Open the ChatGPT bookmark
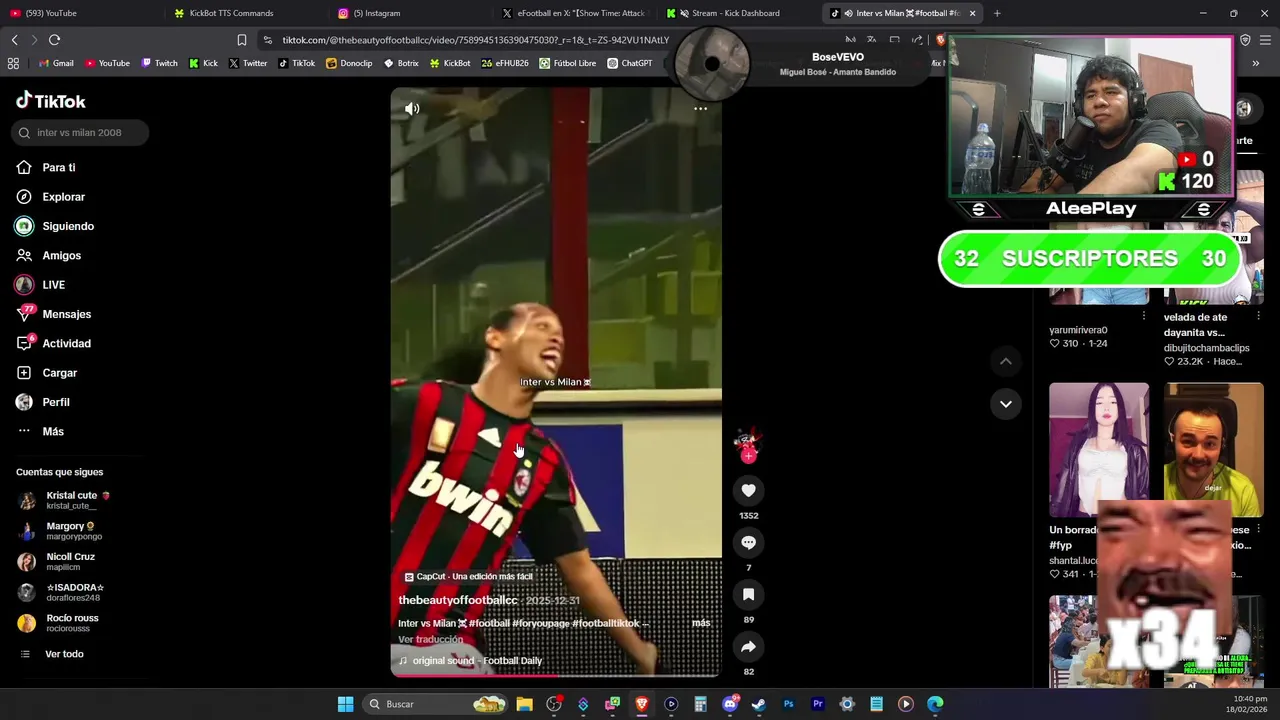This screenshot has height=720, width=1280. (630, 63)
